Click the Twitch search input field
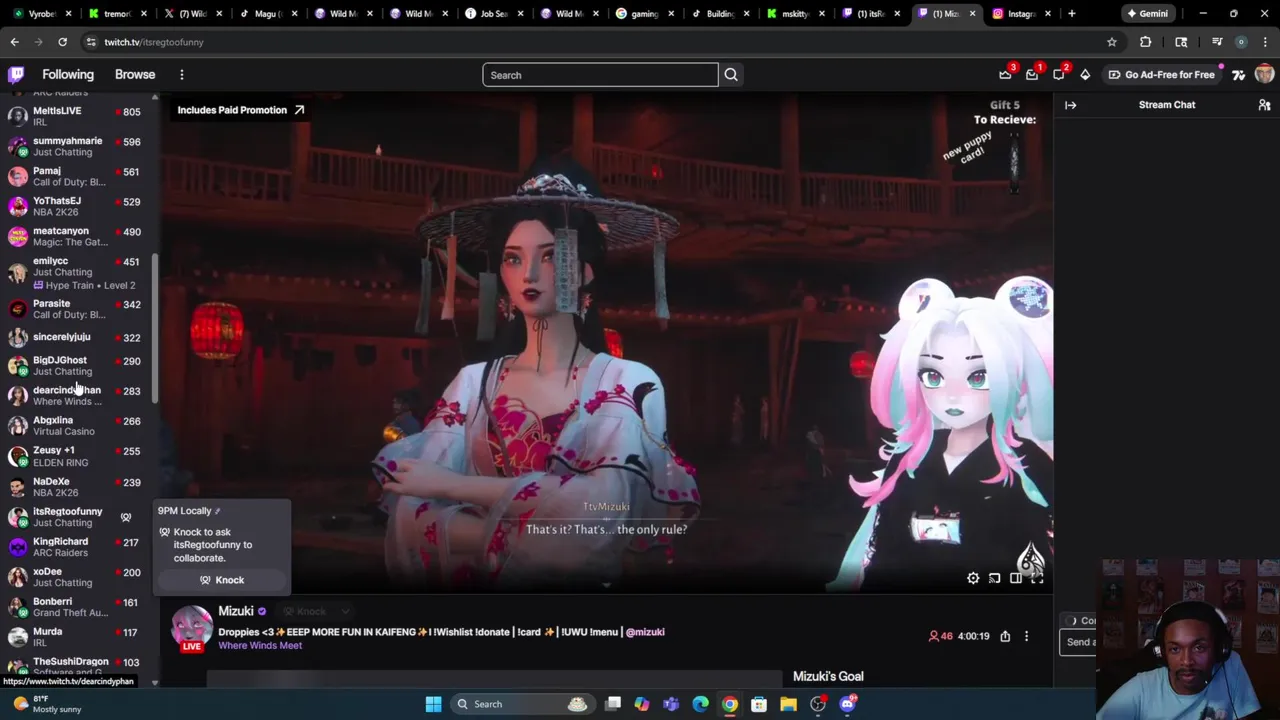Screen dimensions: 1280x720 click(x=600, y=75)
